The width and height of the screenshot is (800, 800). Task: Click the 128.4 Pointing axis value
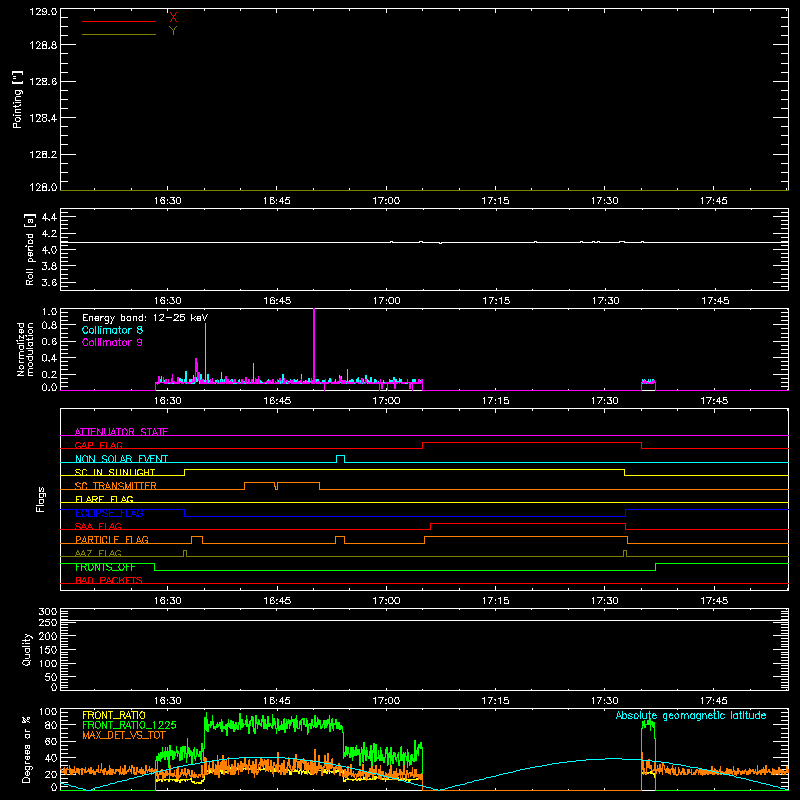click(x=43, y=118)
